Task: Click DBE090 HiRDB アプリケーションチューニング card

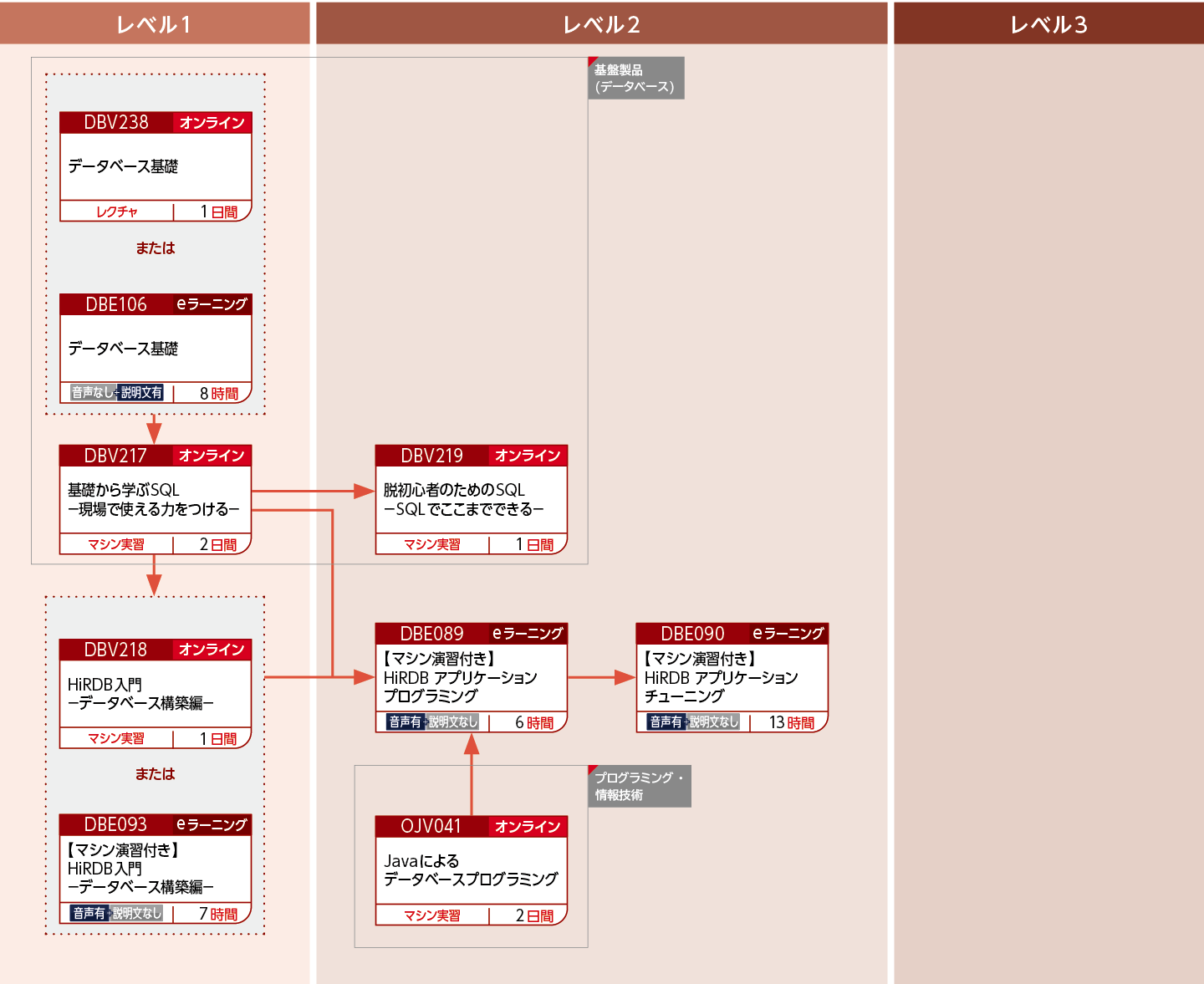Action: click(x=732, y=677)
